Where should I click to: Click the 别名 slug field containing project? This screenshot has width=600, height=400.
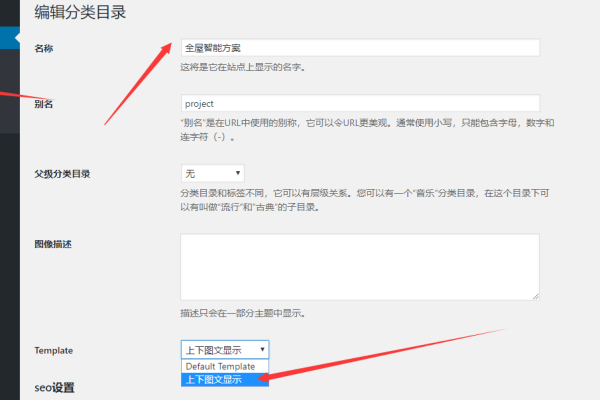(x=360, y=103)
